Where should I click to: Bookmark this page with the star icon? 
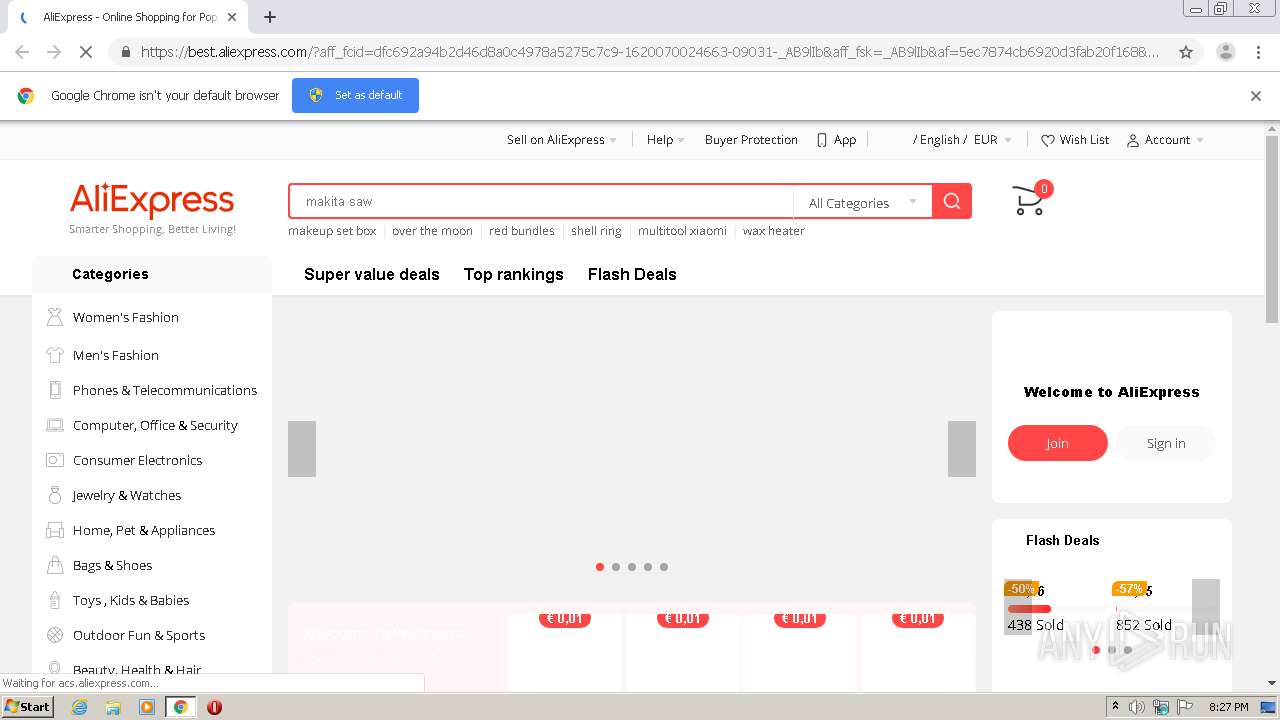[1186, 52]
